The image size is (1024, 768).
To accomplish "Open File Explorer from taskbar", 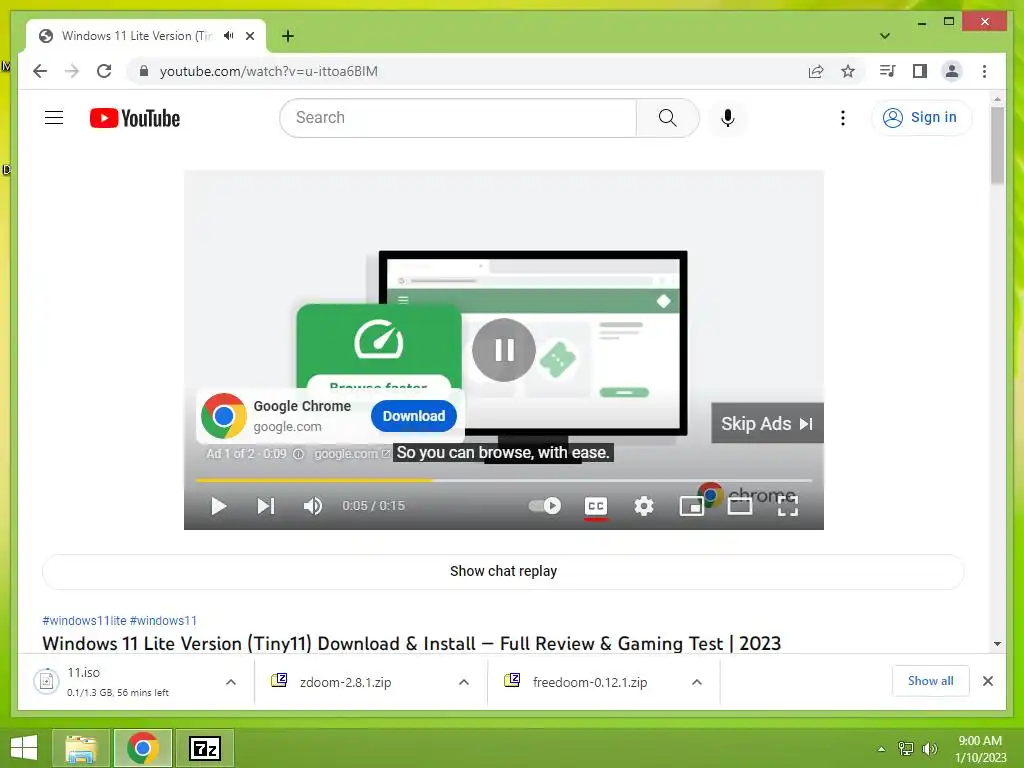I will click(x=80, y=748).
